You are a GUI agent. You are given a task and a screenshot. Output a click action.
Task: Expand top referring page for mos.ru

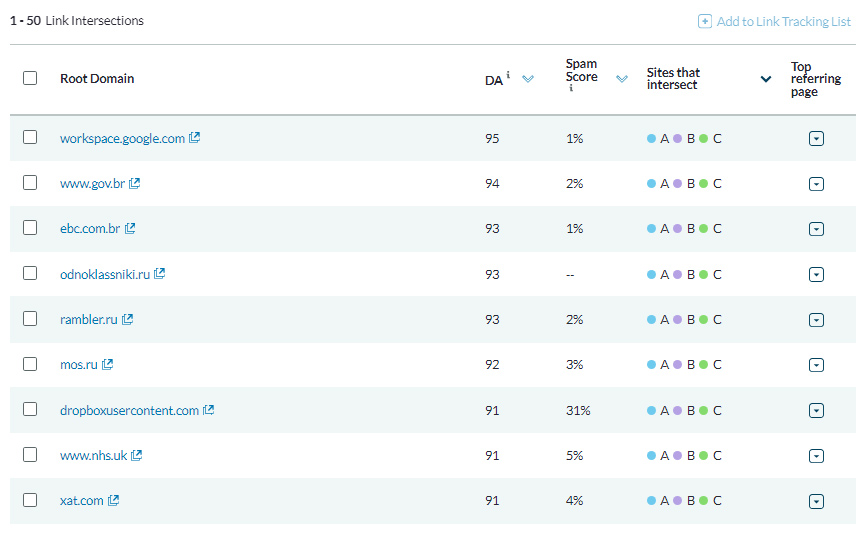(x=816, y=365)
